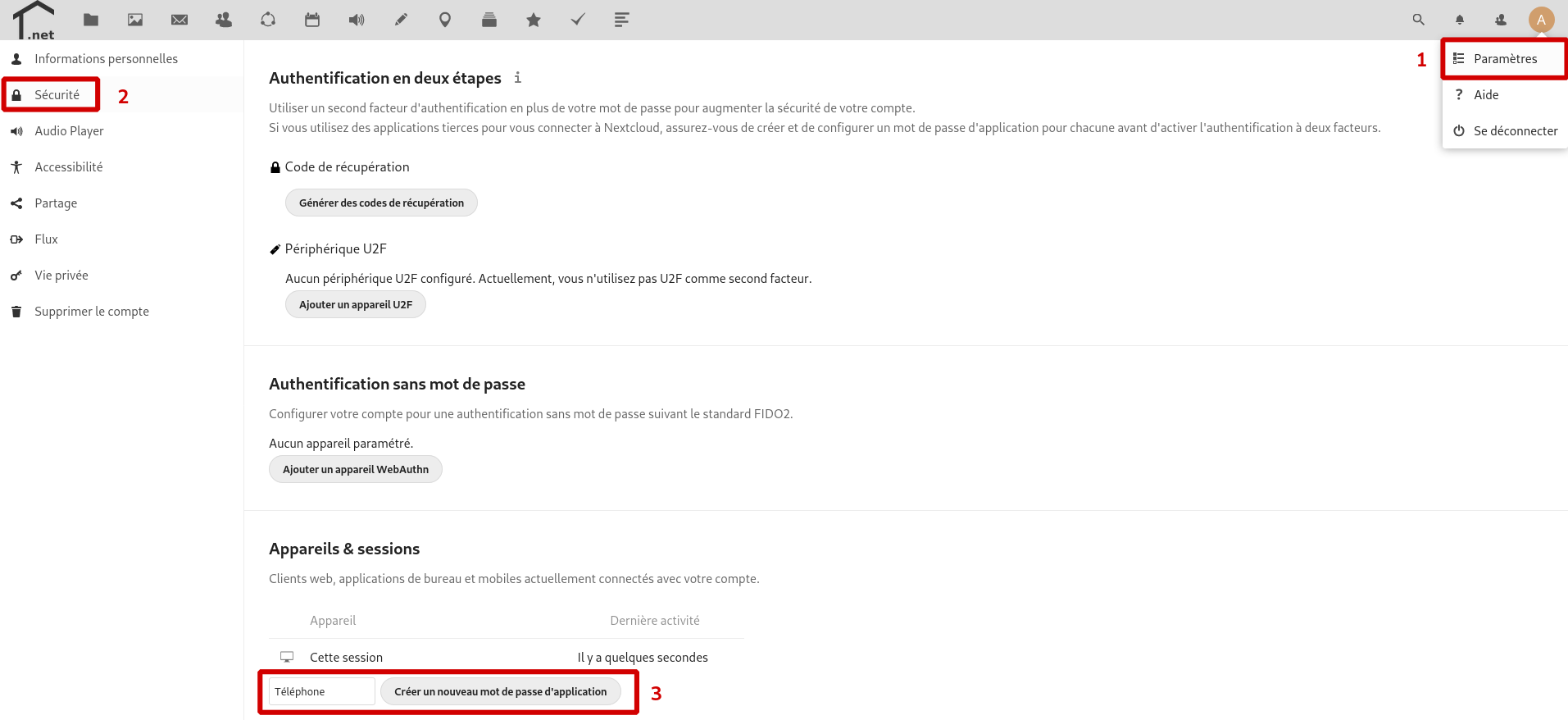Open the Mail envelope icon
This screenshot has width=1568, height=720.
[180, 20]
